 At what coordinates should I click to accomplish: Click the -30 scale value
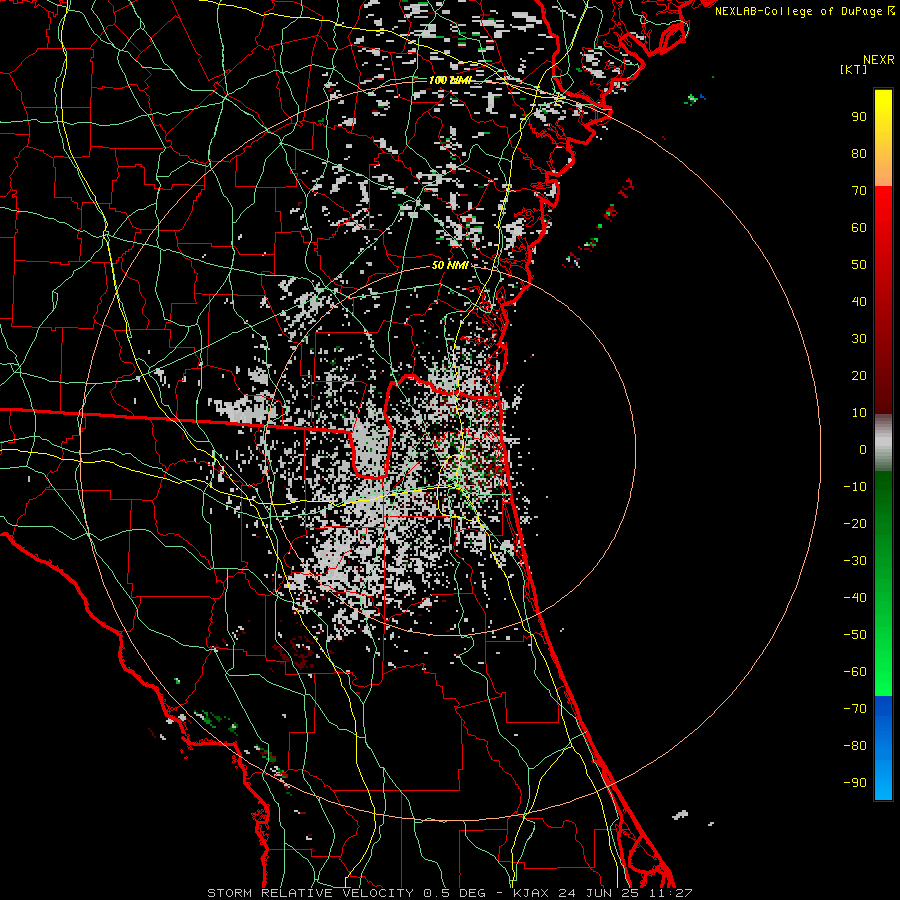(855, 561)
